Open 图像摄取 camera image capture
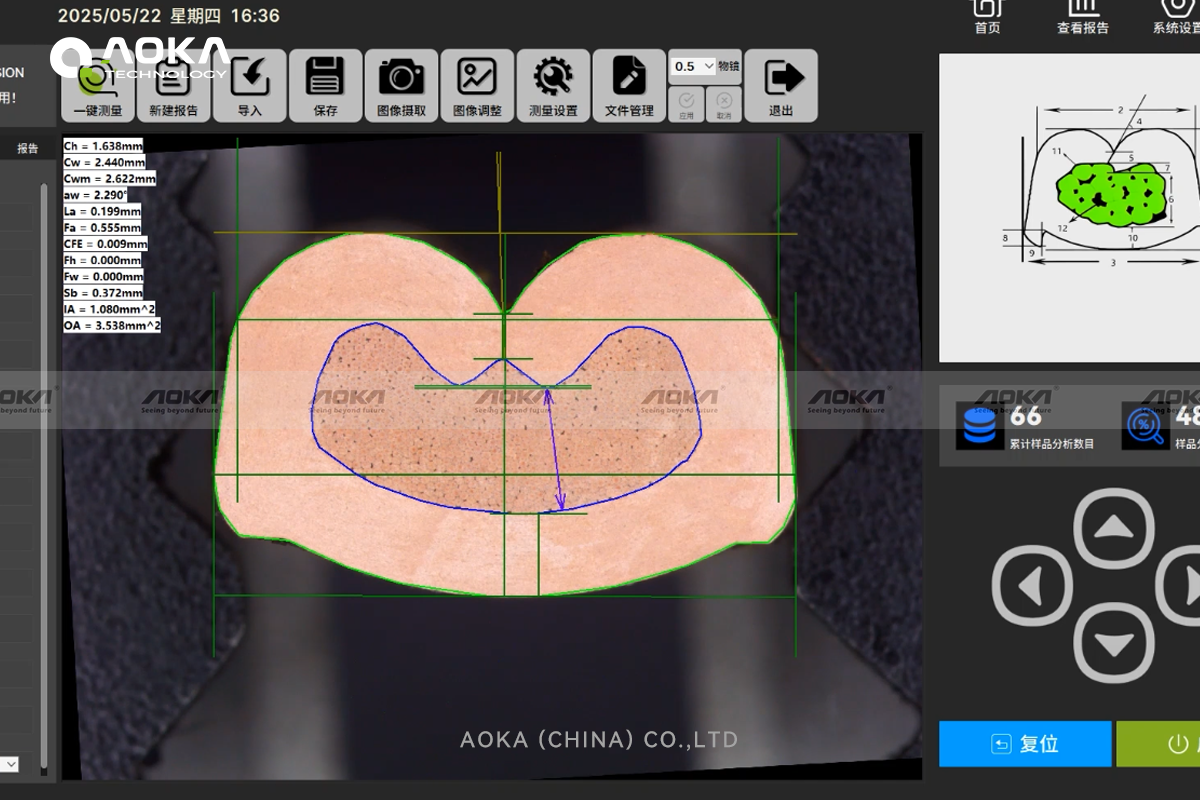 402,86
